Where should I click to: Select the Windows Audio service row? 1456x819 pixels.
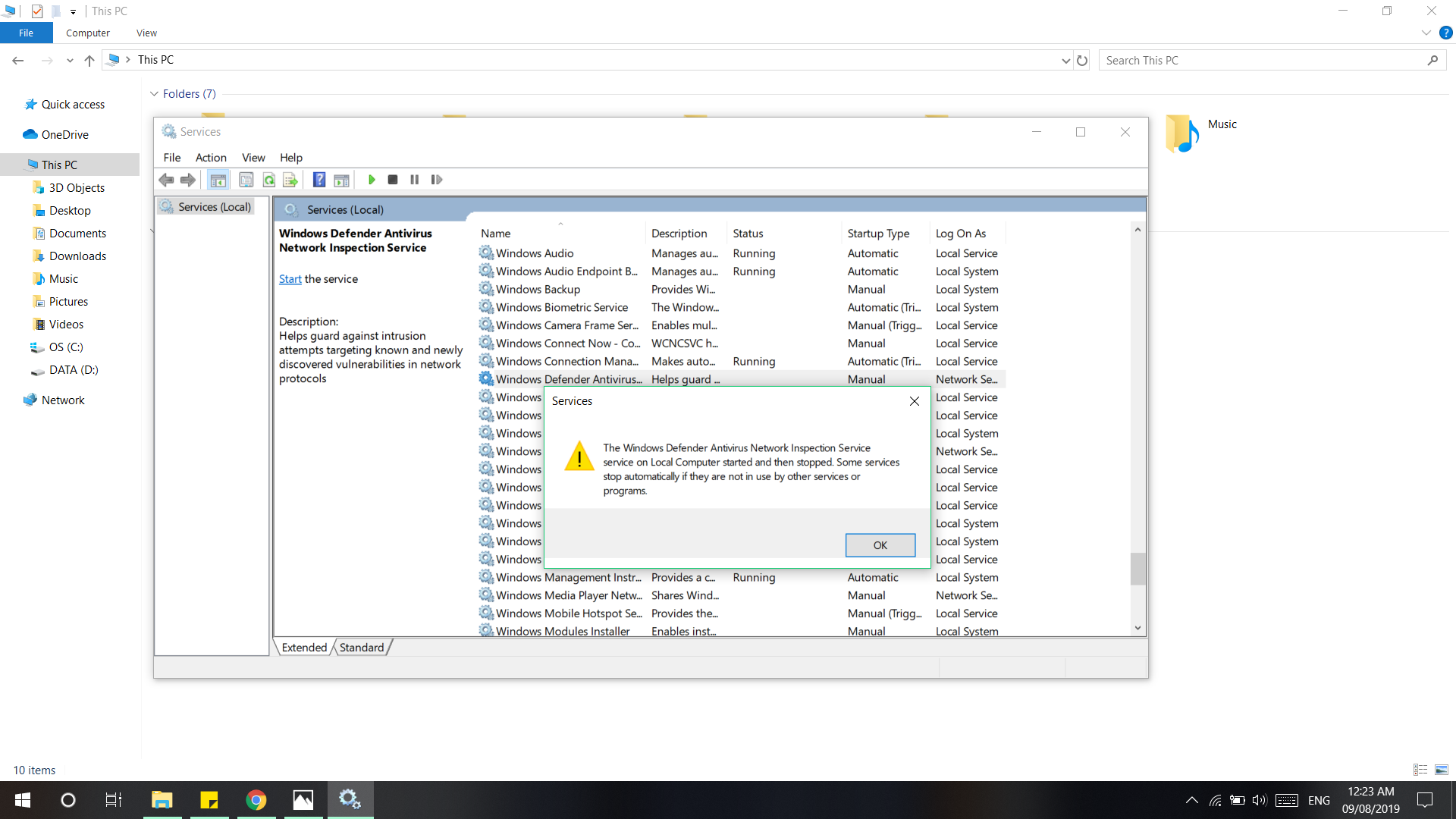[x=742, y=253]
